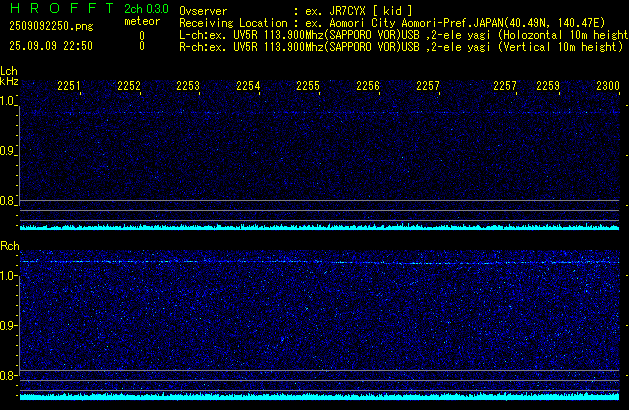Select the 2255 time marker

tap(308, 86)
